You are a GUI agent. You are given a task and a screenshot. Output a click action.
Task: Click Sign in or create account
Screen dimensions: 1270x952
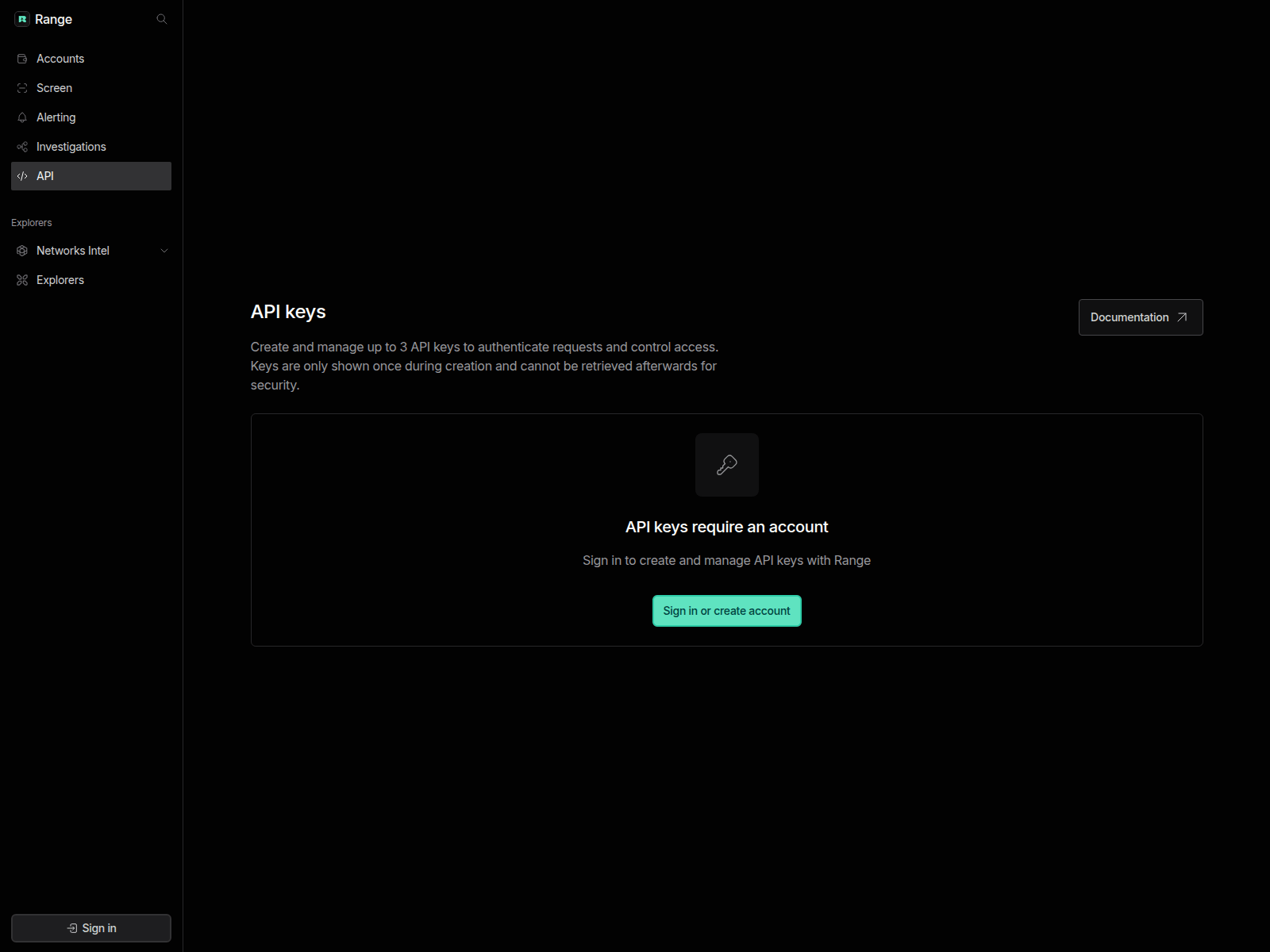pyautogui.click(x=727, y=611)
